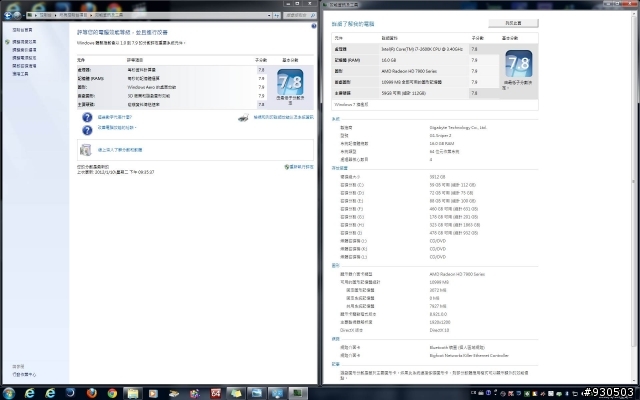
Task: Open the media player taskbar icon
Action: 153,393
